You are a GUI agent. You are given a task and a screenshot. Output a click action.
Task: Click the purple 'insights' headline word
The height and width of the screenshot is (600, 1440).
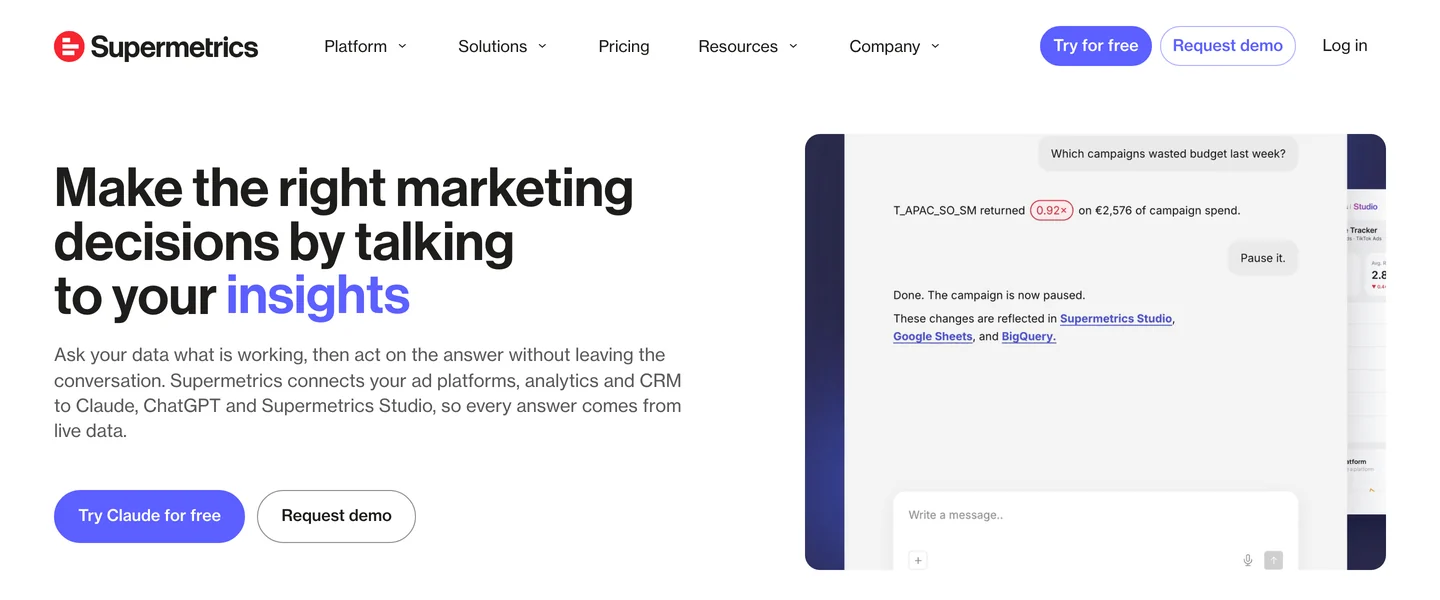[x=317, y=296]
